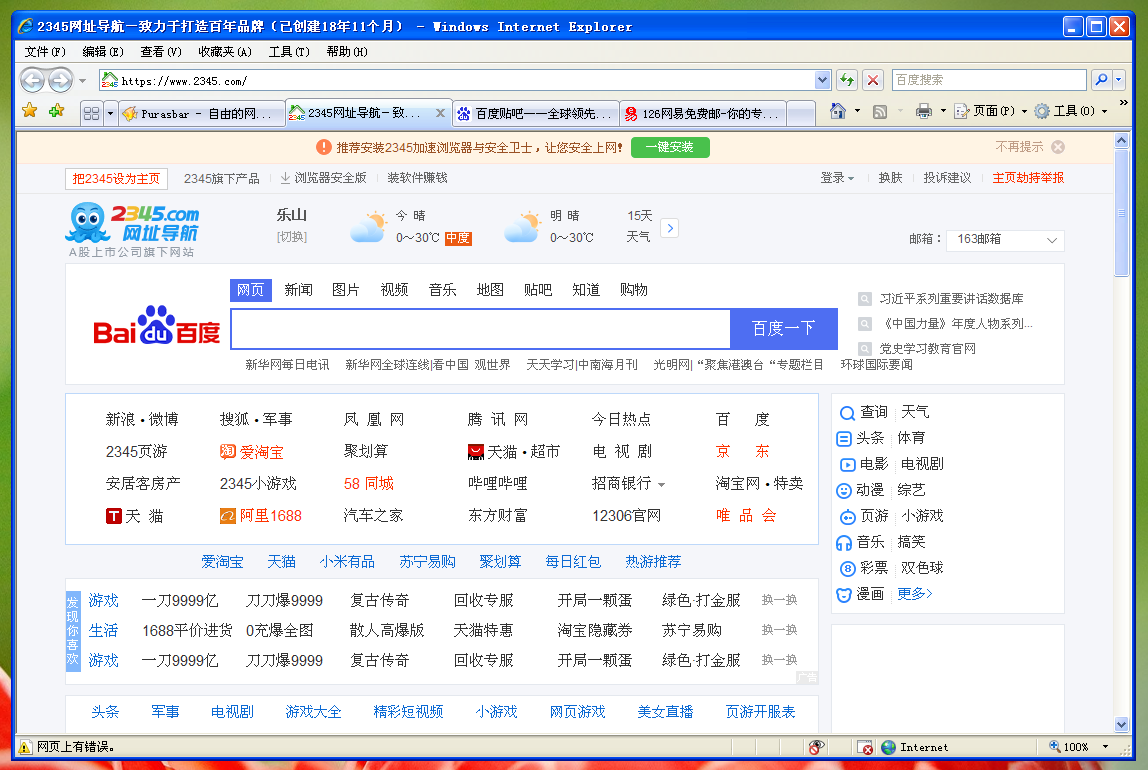Add to Favorites with the green plus star

[x=56, y=111]
